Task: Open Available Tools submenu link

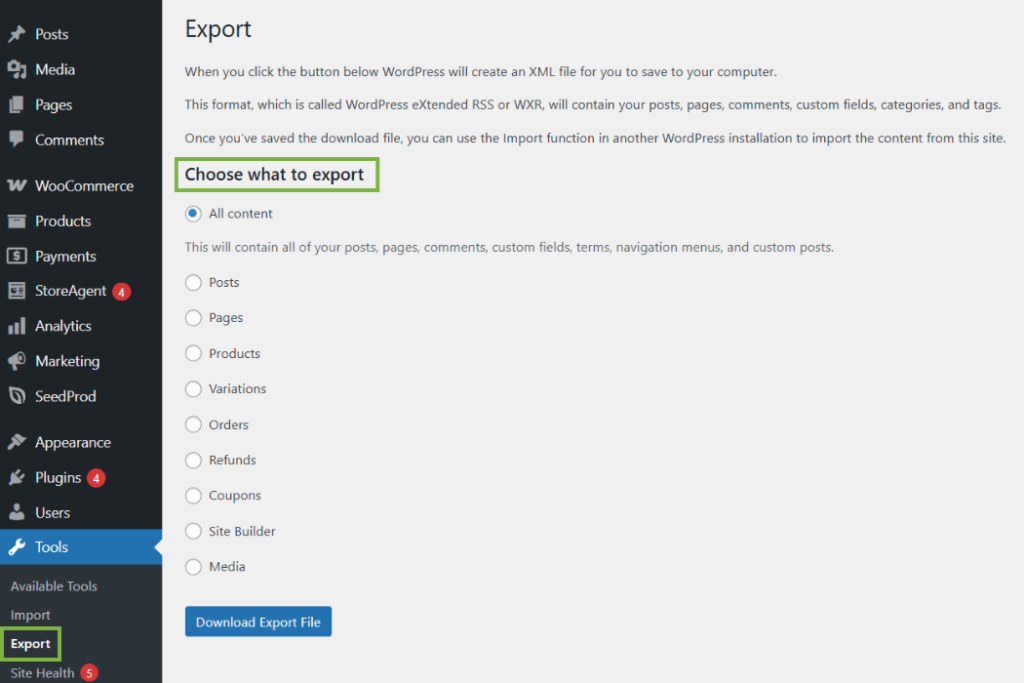Action: pyautogui.click(x=54, y=586)
